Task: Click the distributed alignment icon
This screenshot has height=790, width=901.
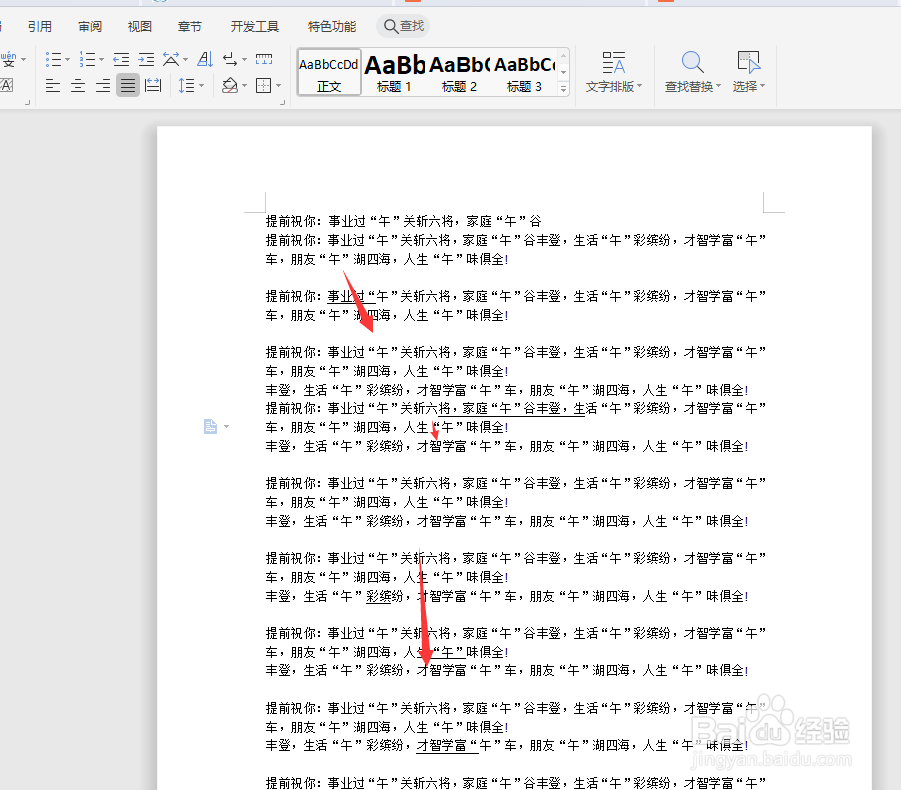Action: [152, 88]
